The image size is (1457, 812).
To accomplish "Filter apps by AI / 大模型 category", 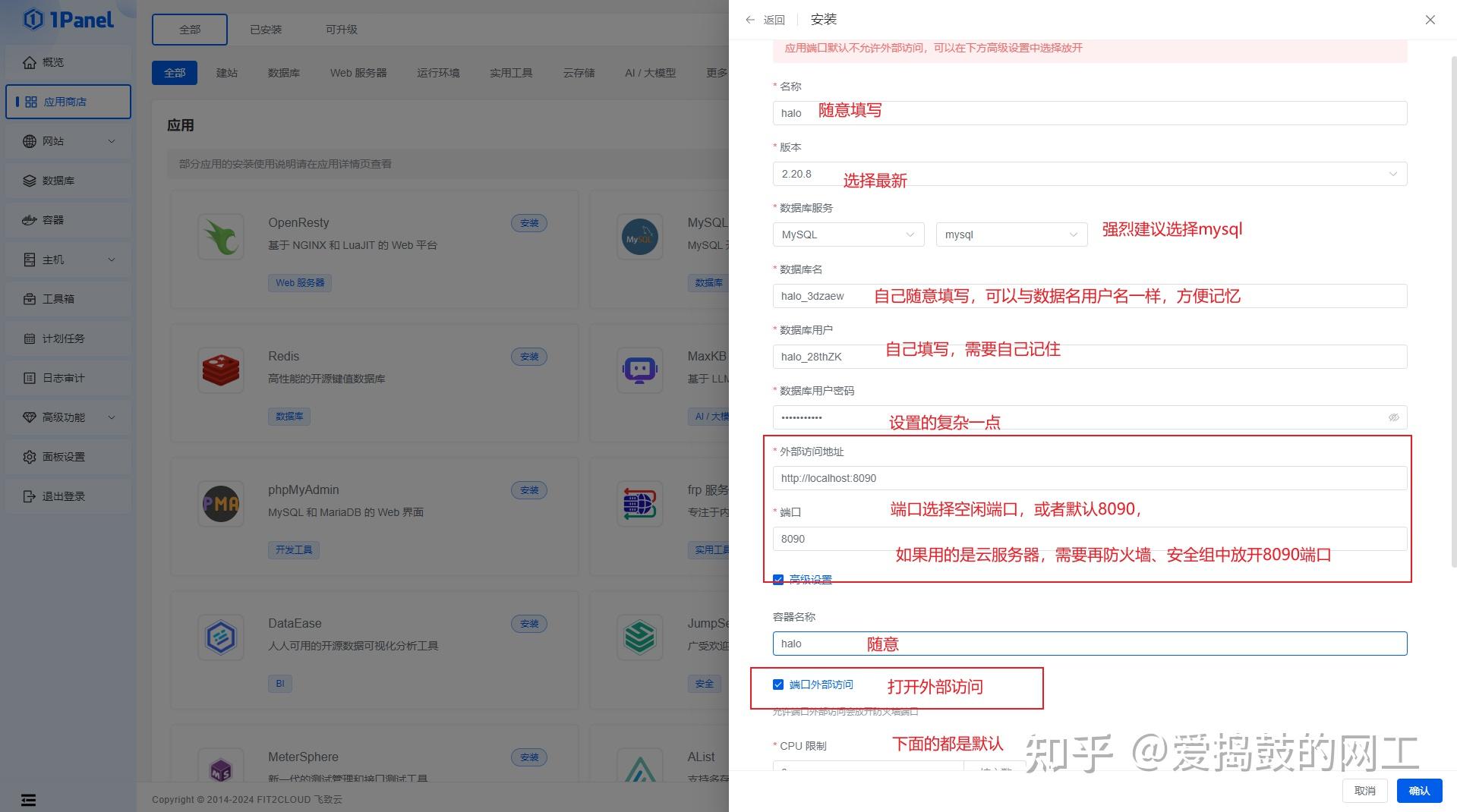I will (x=650, y=73).
